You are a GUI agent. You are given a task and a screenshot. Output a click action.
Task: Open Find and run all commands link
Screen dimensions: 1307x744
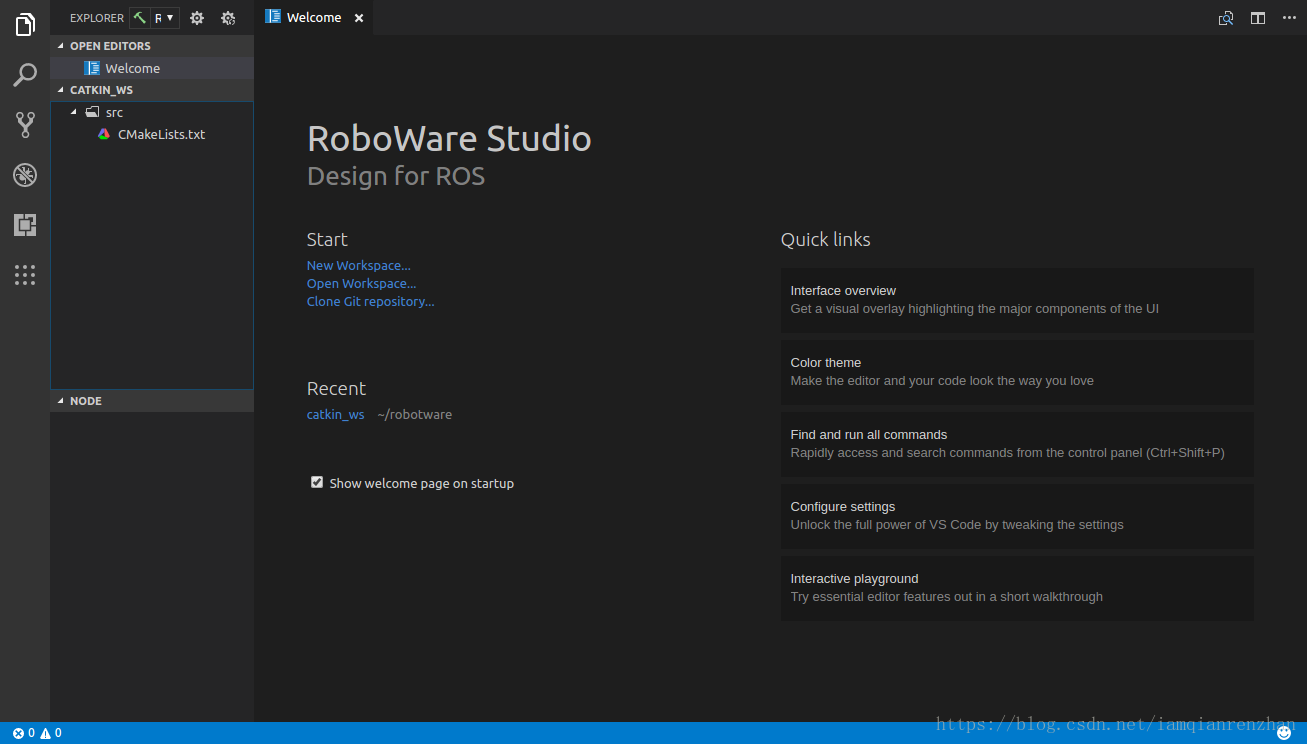1017,444
